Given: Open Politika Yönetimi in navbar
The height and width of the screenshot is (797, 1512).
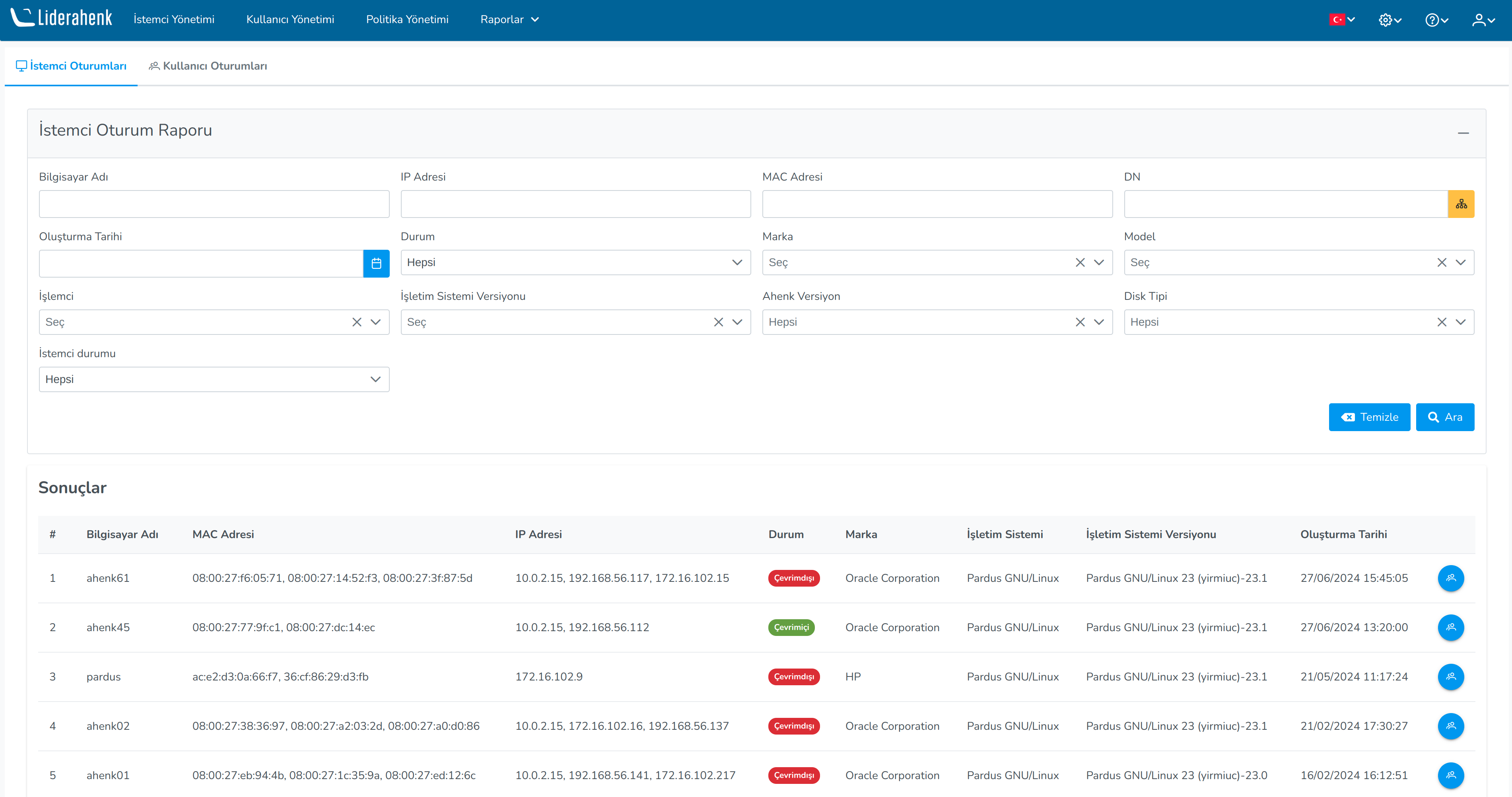Looking at the screenshot, I should point(407,19).
